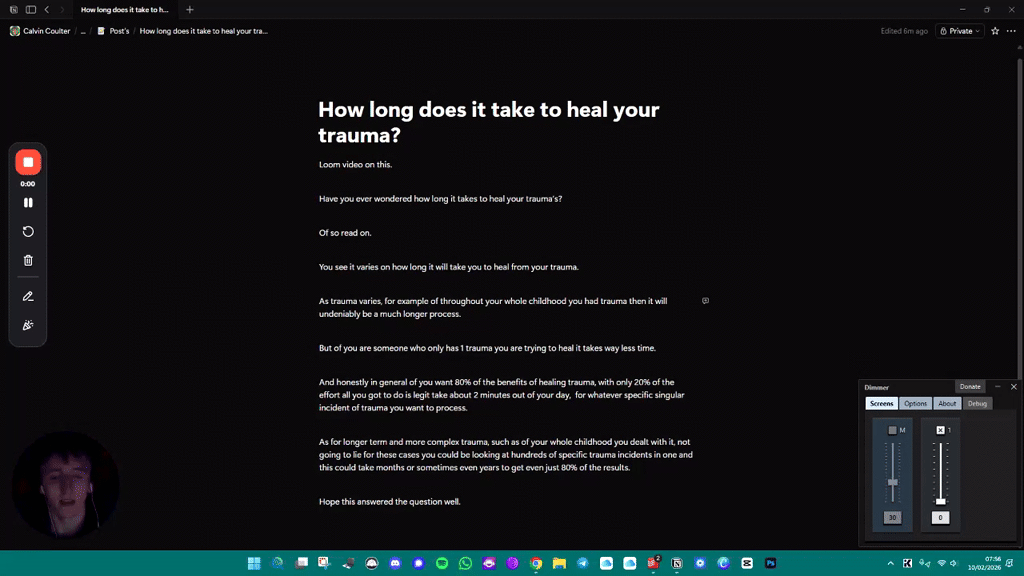Restart the recording from the beginning

pos(28,231)
